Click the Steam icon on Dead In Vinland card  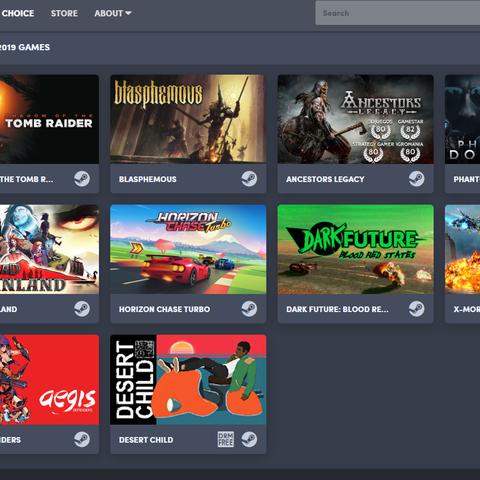(82, 309)
